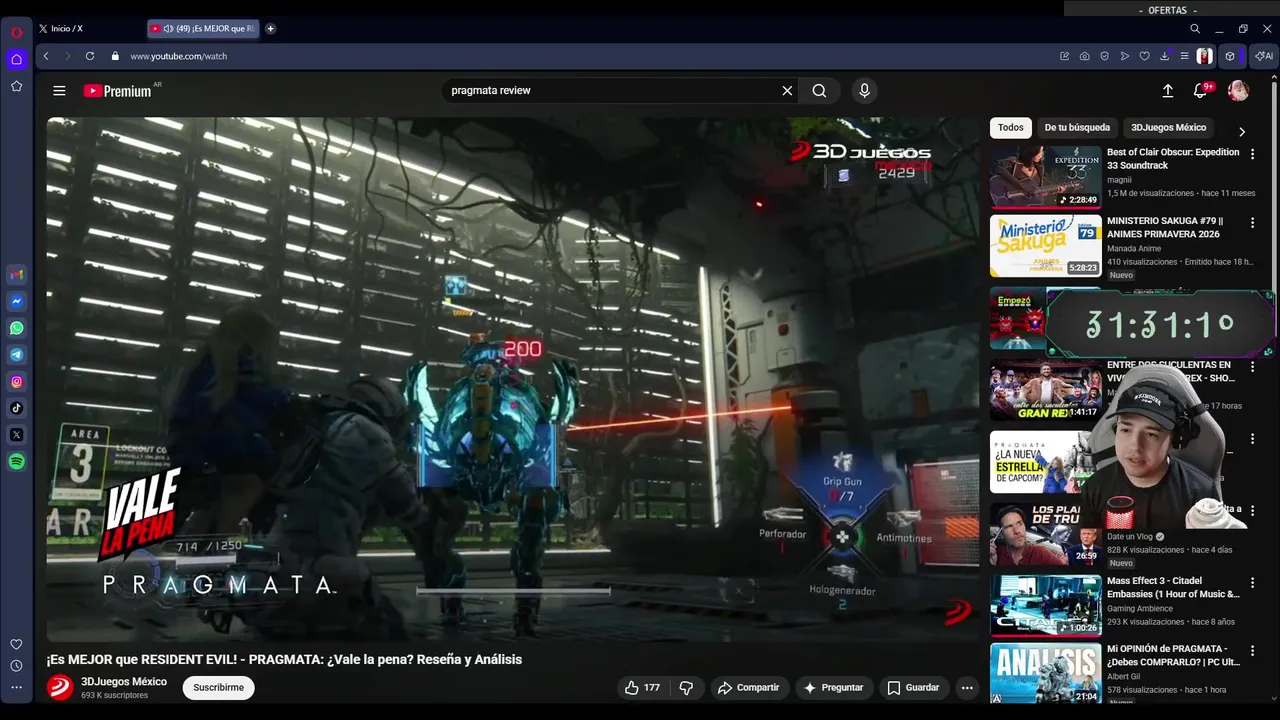Open more actions menu below video

click(x=967, y=687)
